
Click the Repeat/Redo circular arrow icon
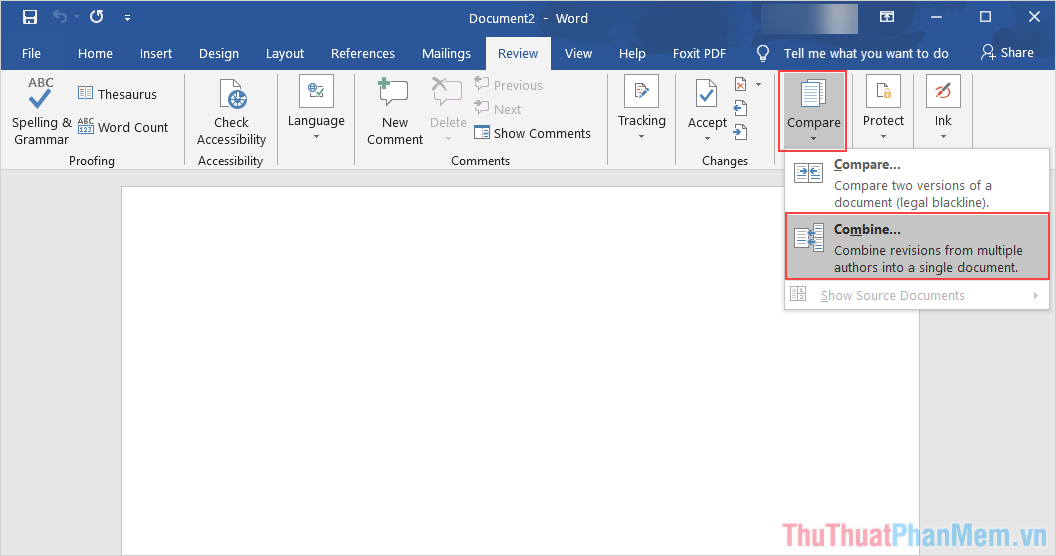[97, 17]
